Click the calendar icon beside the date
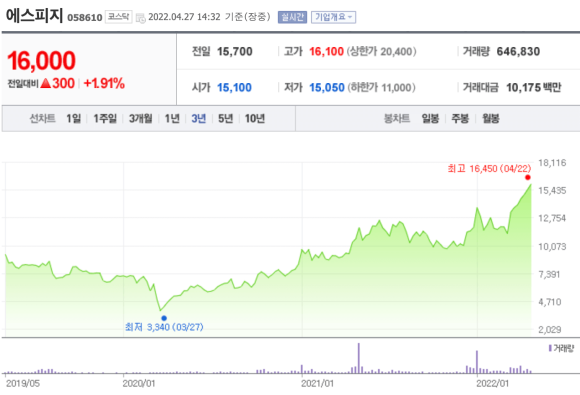The height and width of the screenshot is (395, 580). point(141,18)
